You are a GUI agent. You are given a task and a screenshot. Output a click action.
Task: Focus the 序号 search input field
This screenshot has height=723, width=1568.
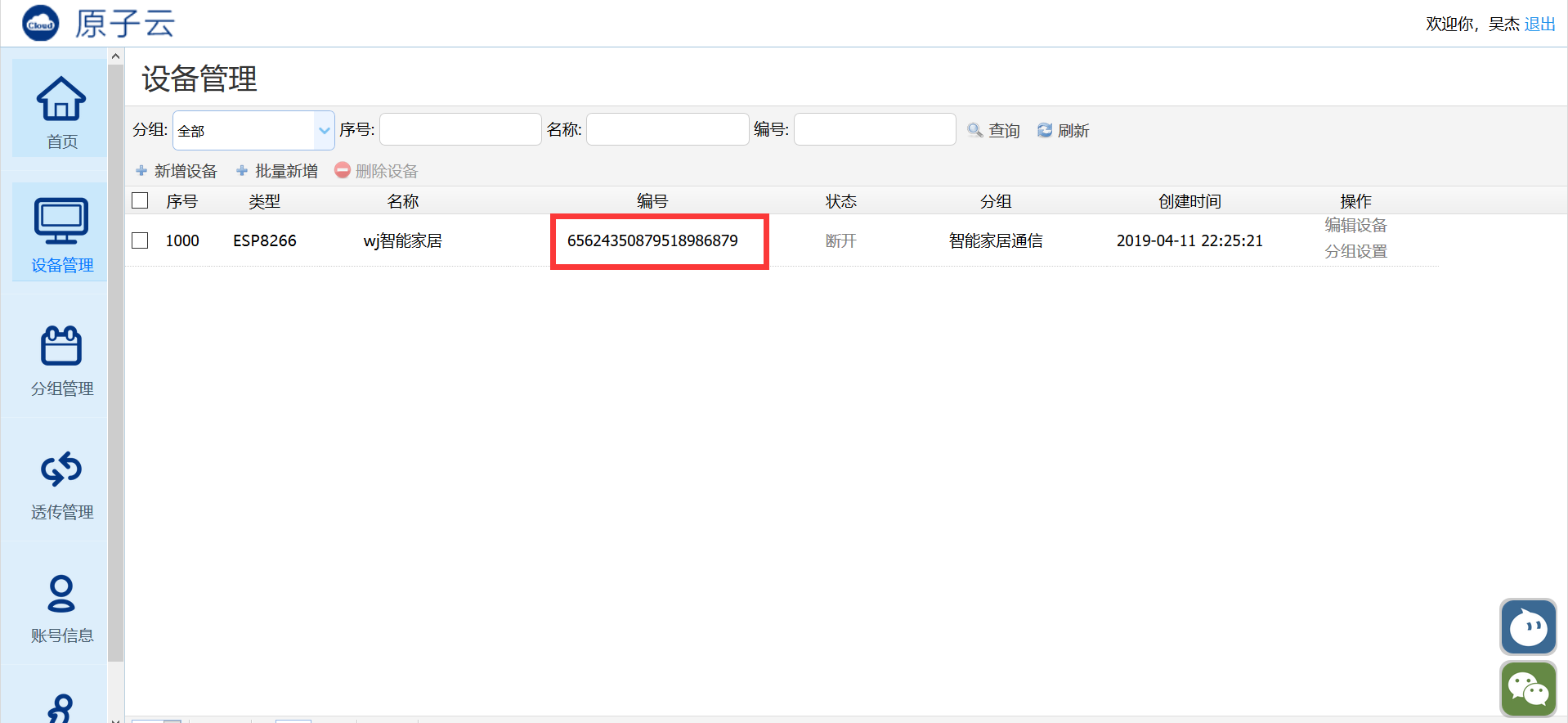(460, 129)
